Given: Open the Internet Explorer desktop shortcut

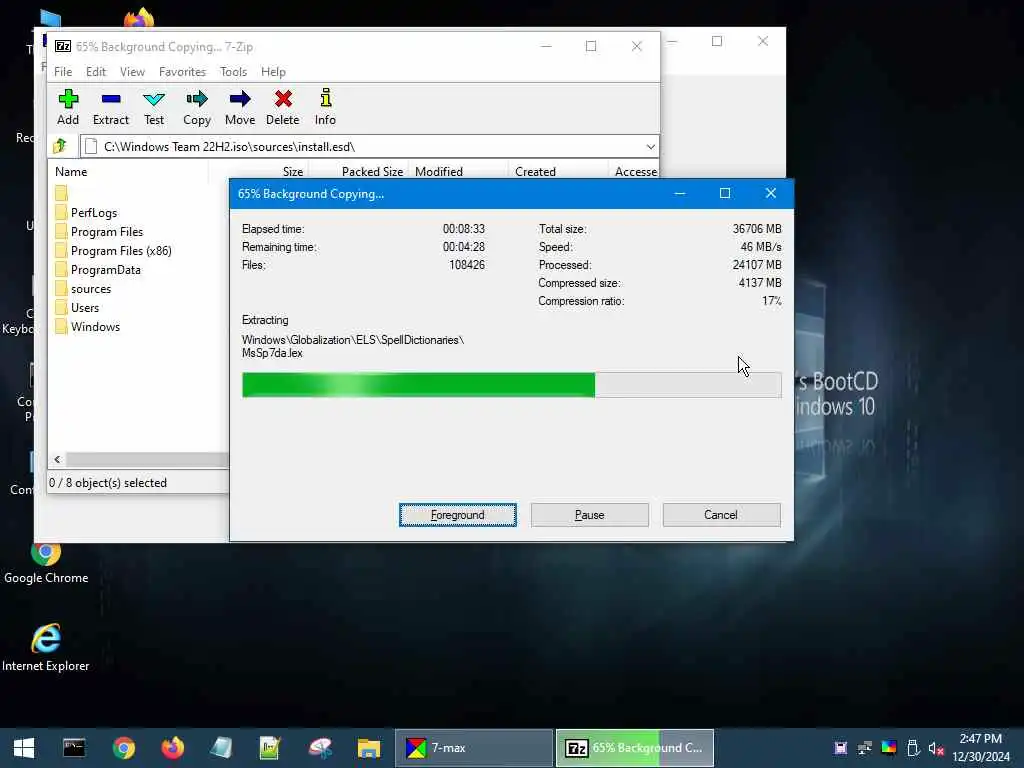Looking at the screenshot, I should coord(46,648).
